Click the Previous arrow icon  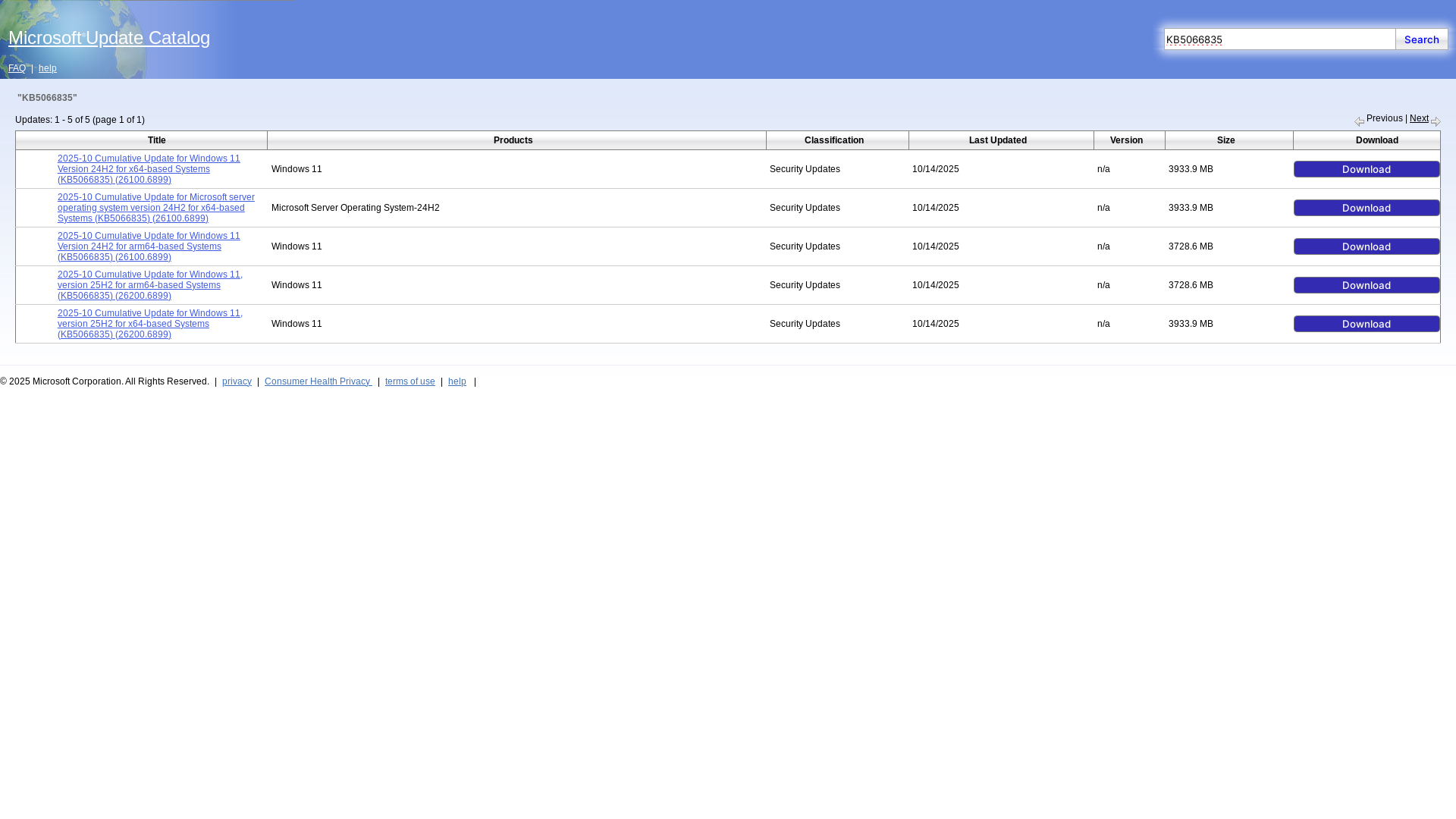coord(1360,121)
